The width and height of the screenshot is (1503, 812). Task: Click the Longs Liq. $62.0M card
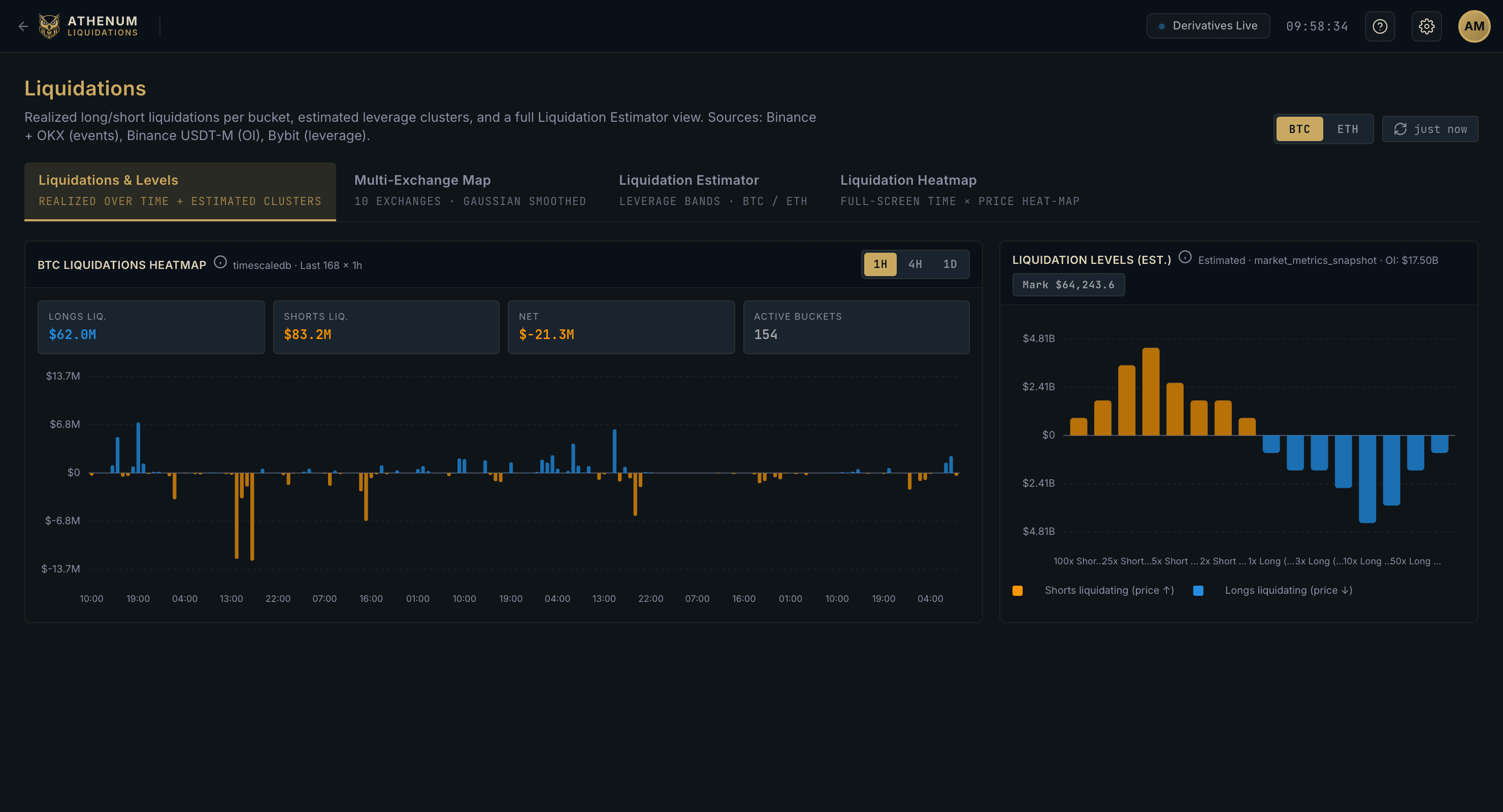pos(150,327)
